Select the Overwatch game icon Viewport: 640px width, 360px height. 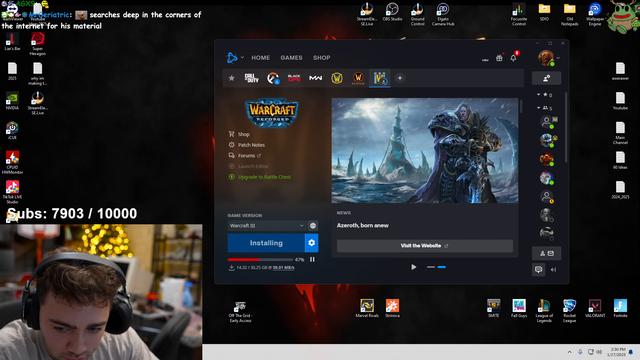point(273,78)
